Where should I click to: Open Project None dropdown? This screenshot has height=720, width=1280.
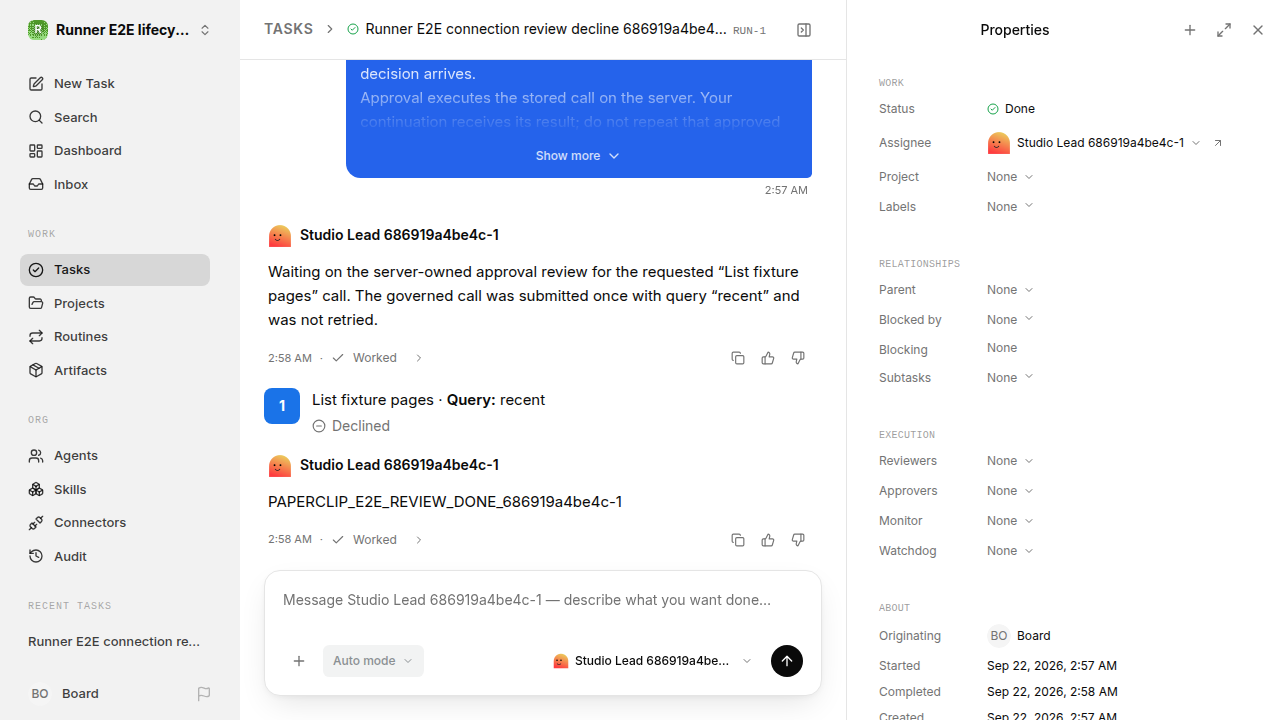click(x=1010, y=177)
